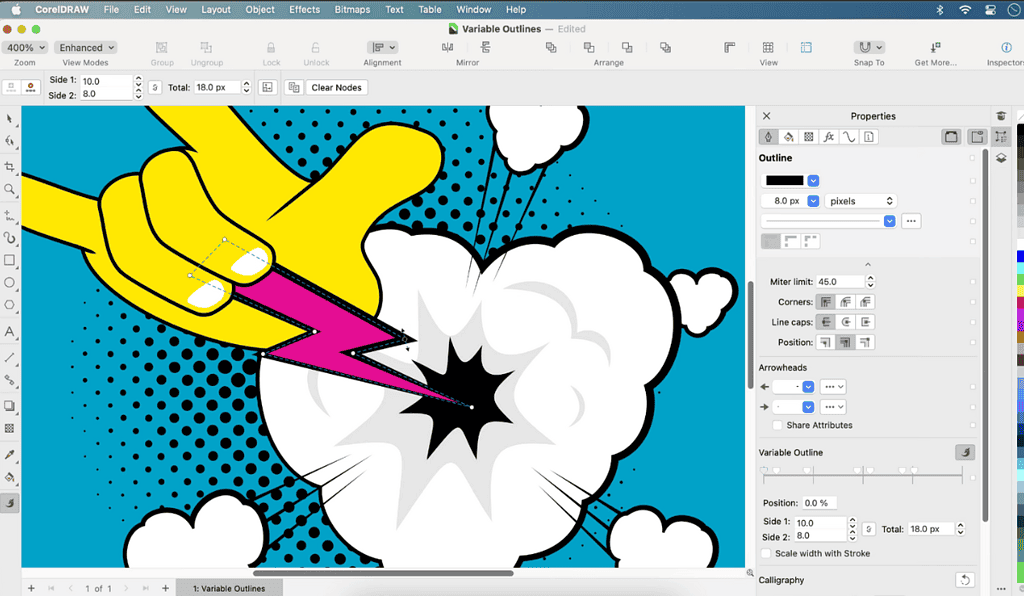Open the Inspectors icon in toolbar
Screen dimensions: 1024x596
tap(1006, 48)
